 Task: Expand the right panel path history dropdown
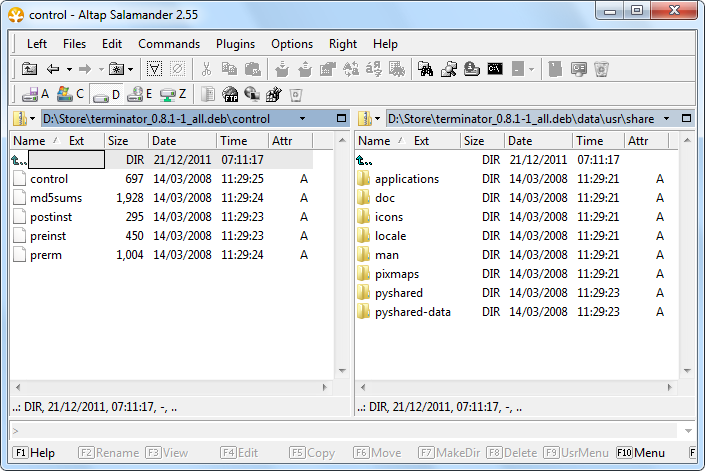tap(666, 119)
